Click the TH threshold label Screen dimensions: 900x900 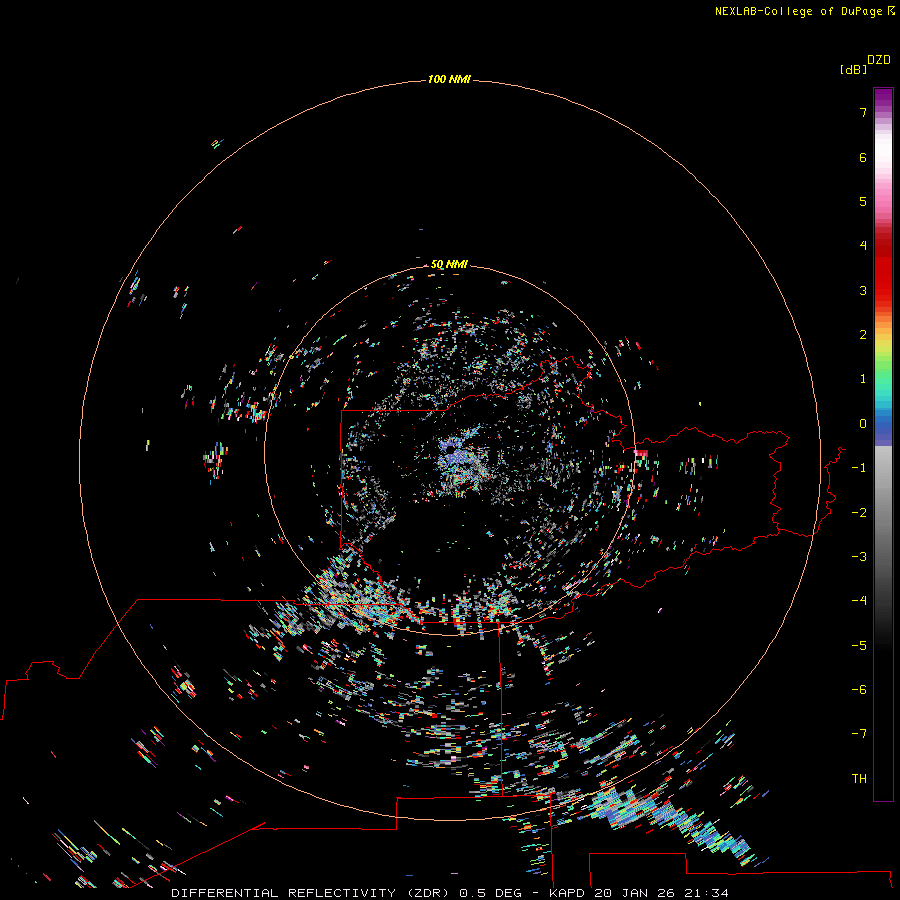point(859,779)
